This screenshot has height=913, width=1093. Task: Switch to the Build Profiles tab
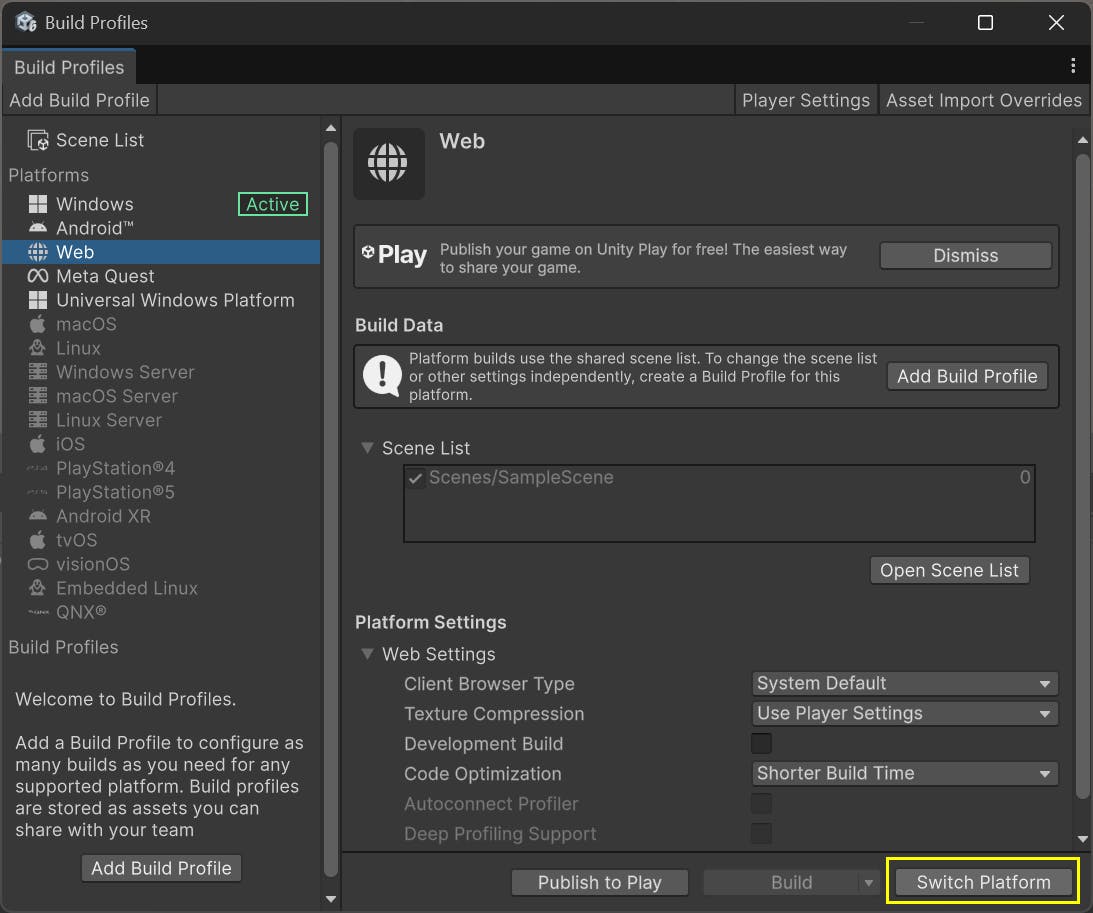click(x=69, y=67)
